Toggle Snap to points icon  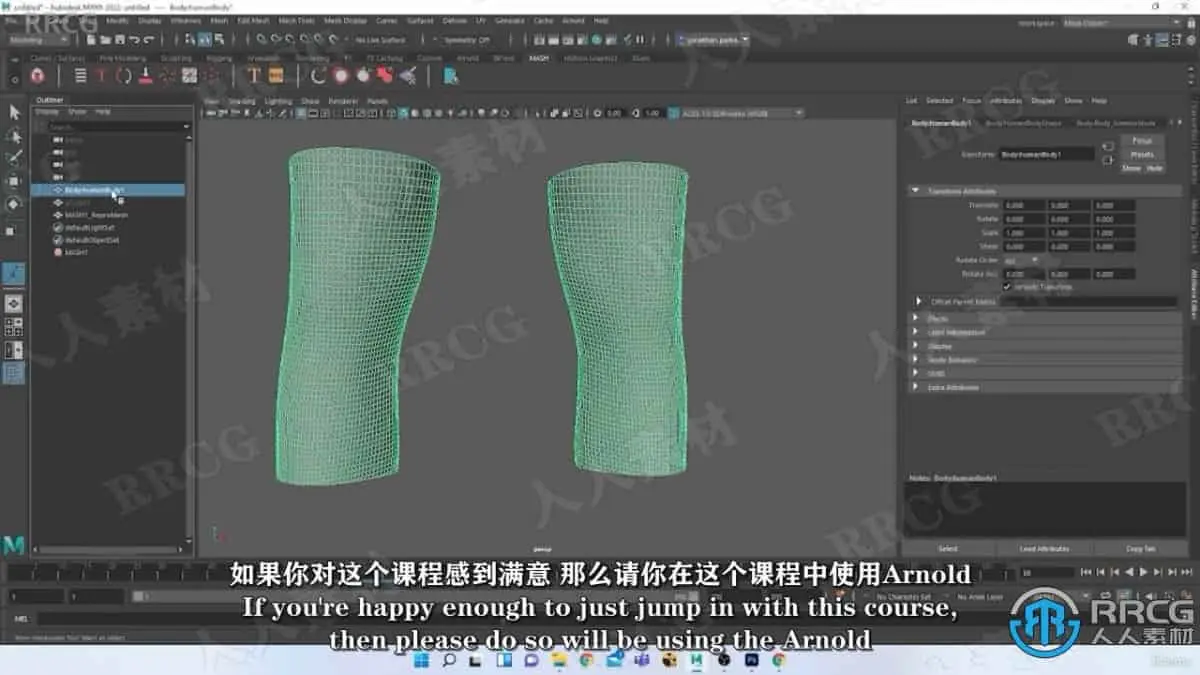pyautogui.click(x=290, y=39)
